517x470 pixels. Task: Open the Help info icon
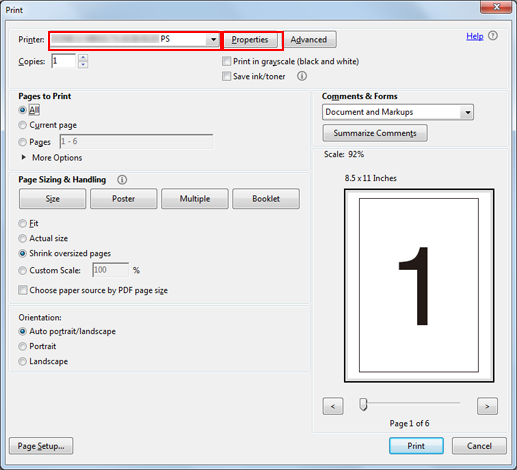pos(493,36)
